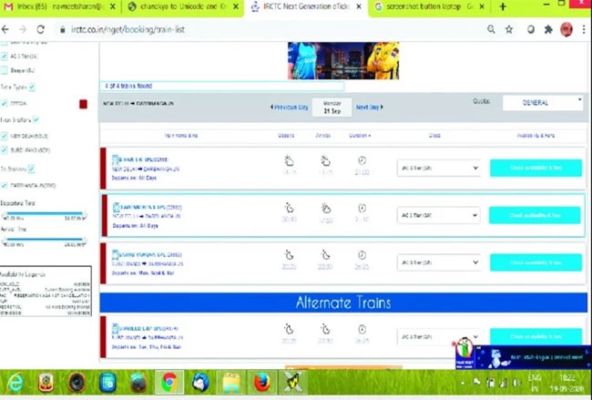The image size is (592, 400).
Task: Expand the first train's class dropdown
Action: coord(439,168)
